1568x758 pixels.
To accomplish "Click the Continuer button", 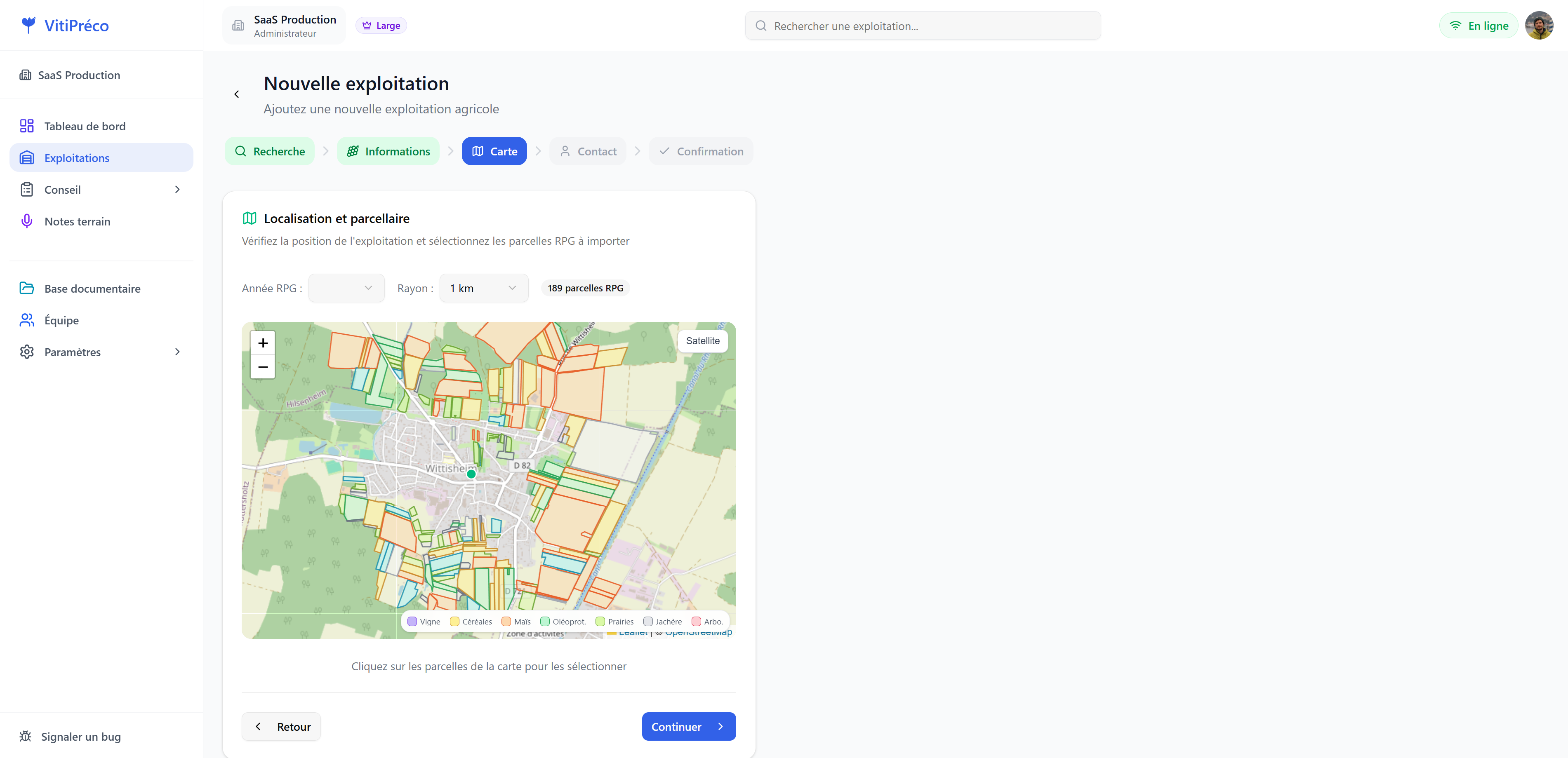I will click(x=688, y=726).
